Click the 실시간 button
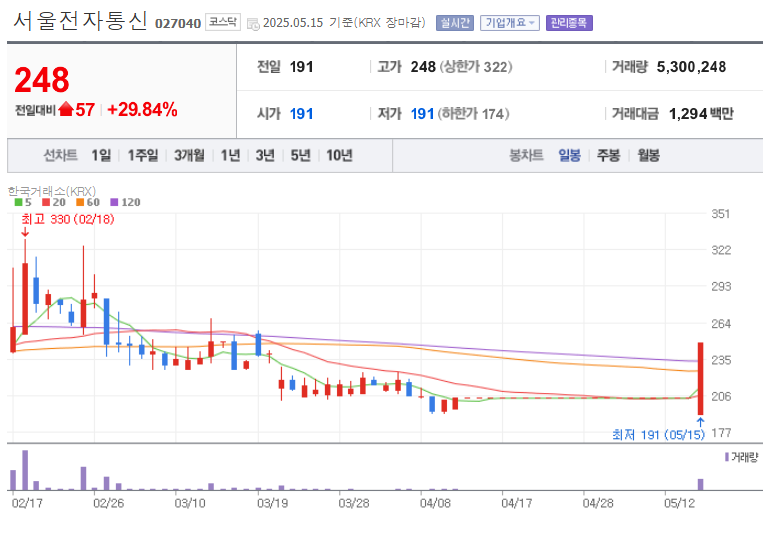The width and height of the screenshot is (763, 542). pos(455,23)
